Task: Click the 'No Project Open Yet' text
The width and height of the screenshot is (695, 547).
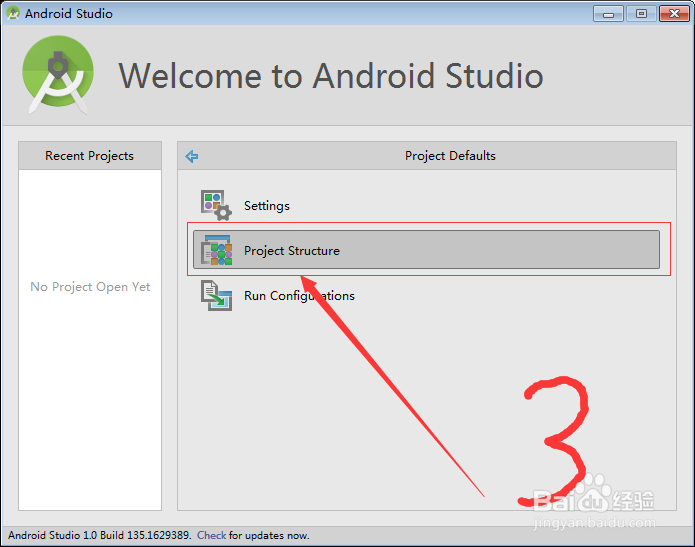Action: coord(90,287)
